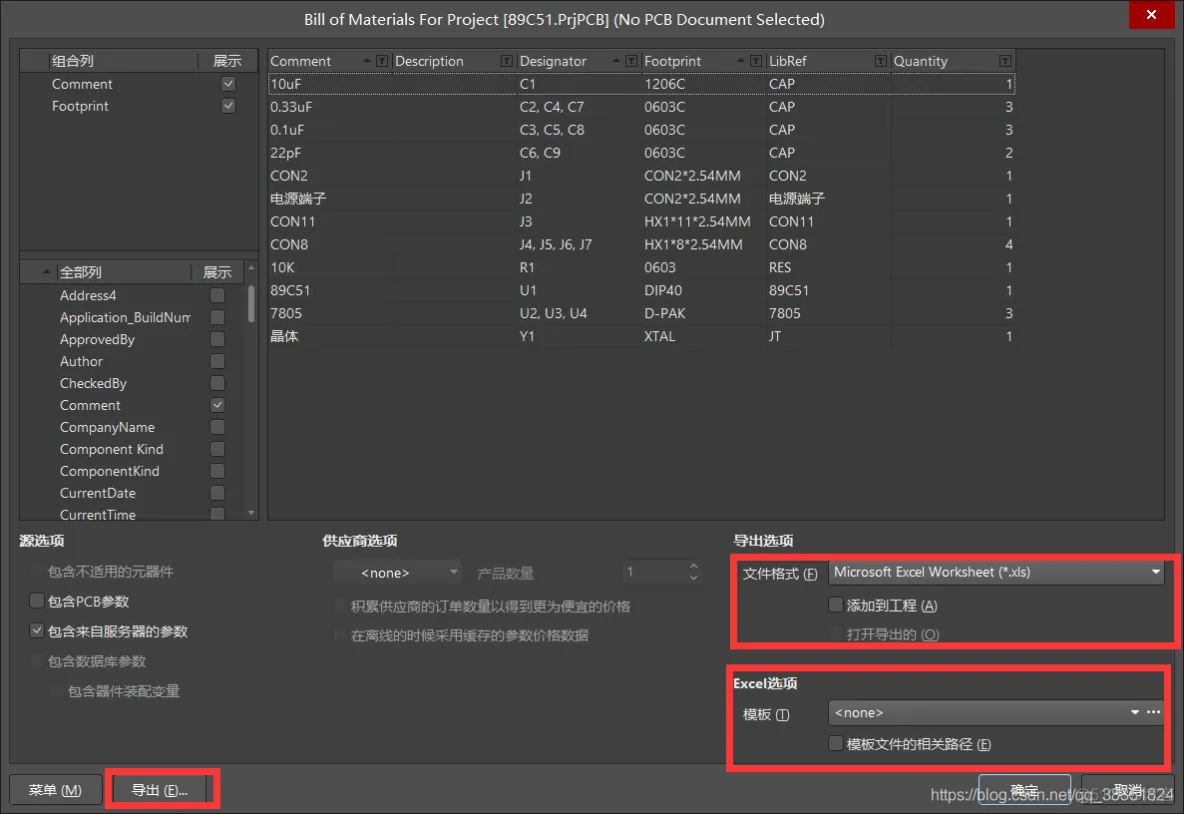Click the Description column header
The image size is (1184, 814).
coord(429,61)
